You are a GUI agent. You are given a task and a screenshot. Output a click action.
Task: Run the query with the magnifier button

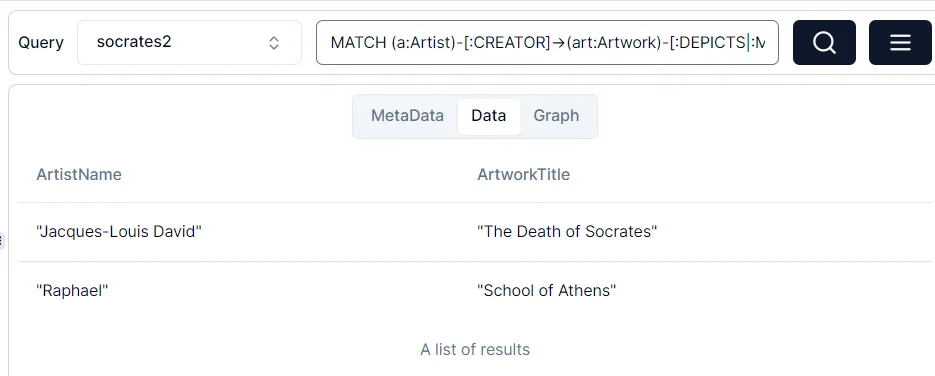pos(824,42)
